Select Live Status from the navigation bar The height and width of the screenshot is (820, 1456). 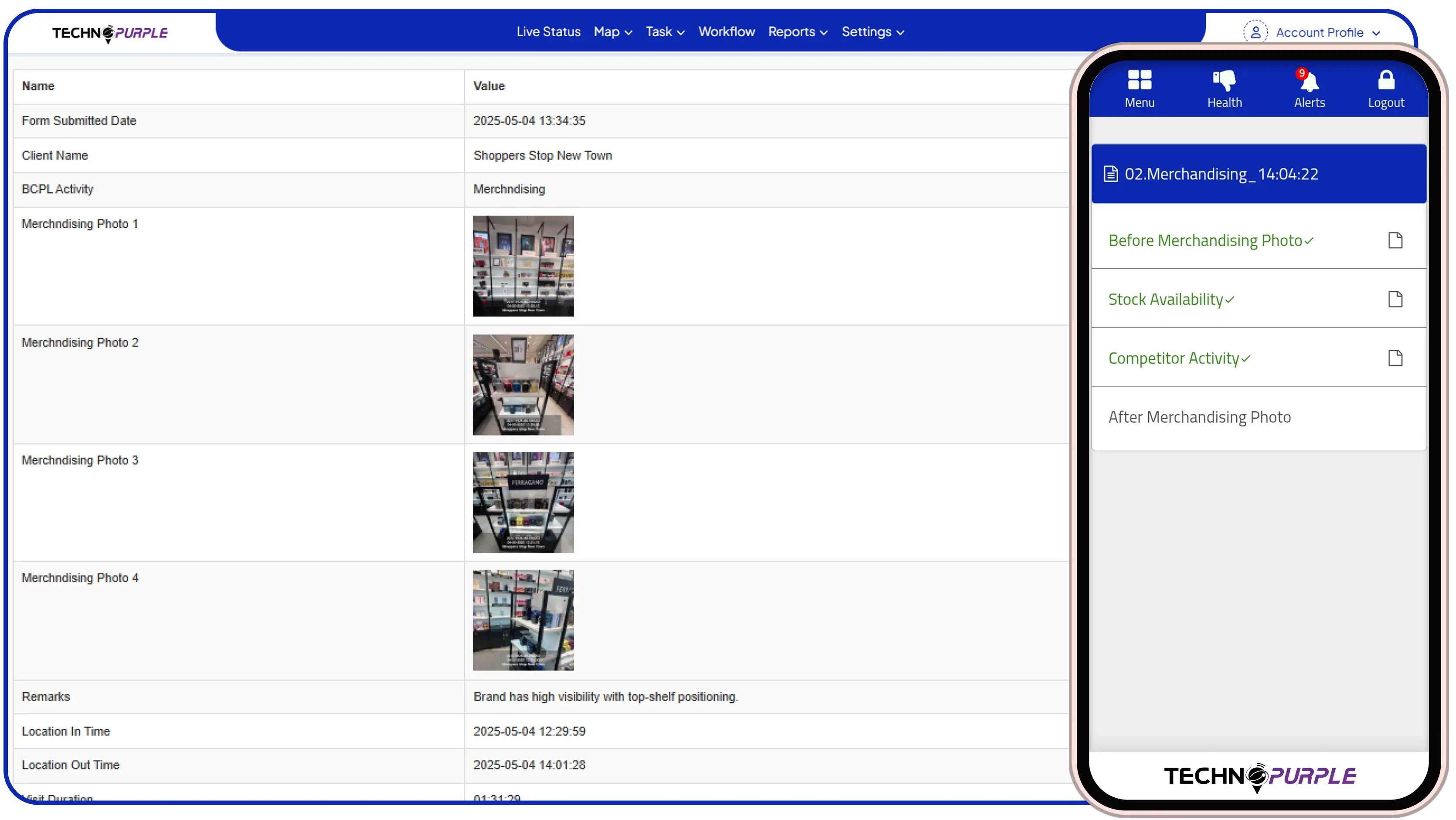tap(548, 32)
